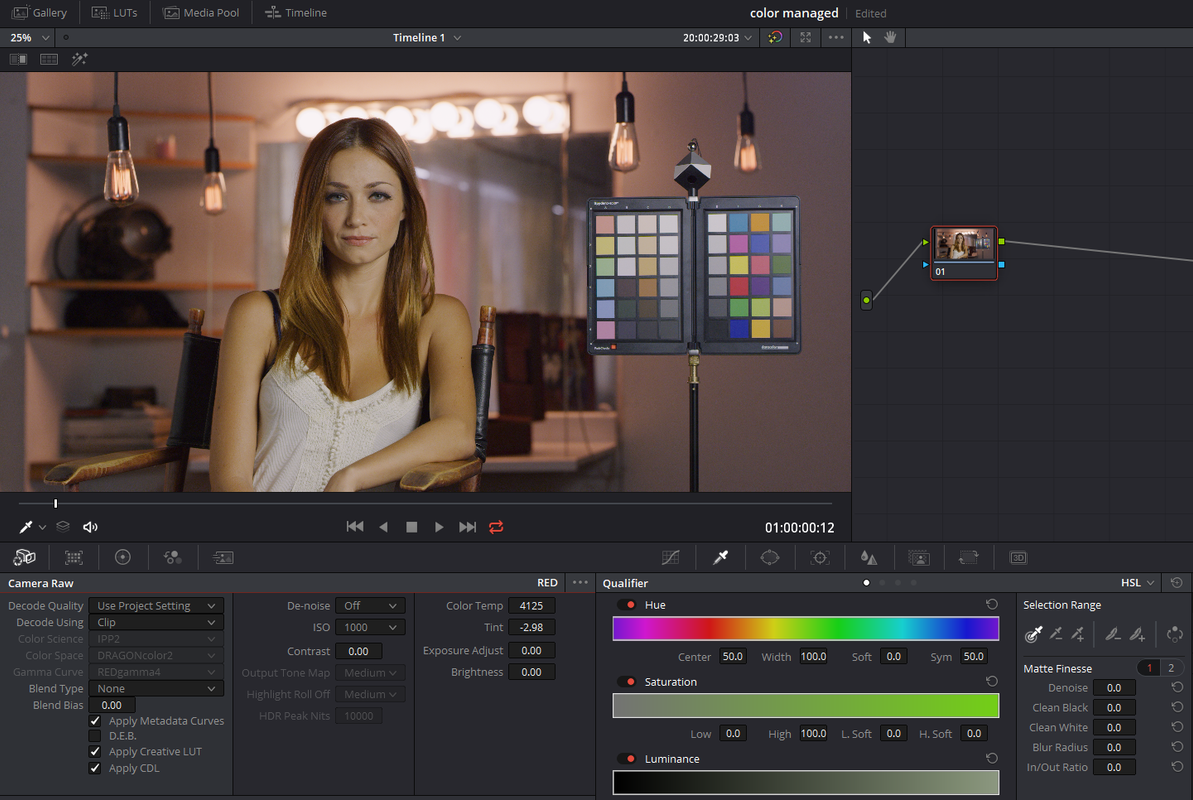Mute the viewer audio speaker icon
The image size is (1193, 800).
coord(90,527)
